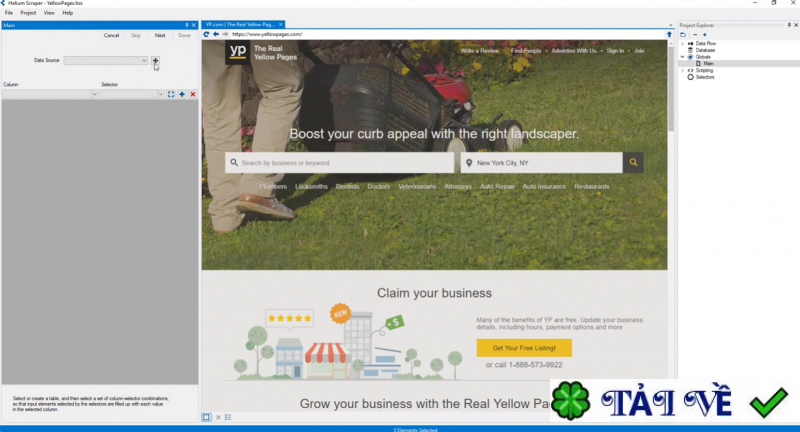
Task: Open the tab list dropdown arrow above the browser
Action: (x=670, y=25)
